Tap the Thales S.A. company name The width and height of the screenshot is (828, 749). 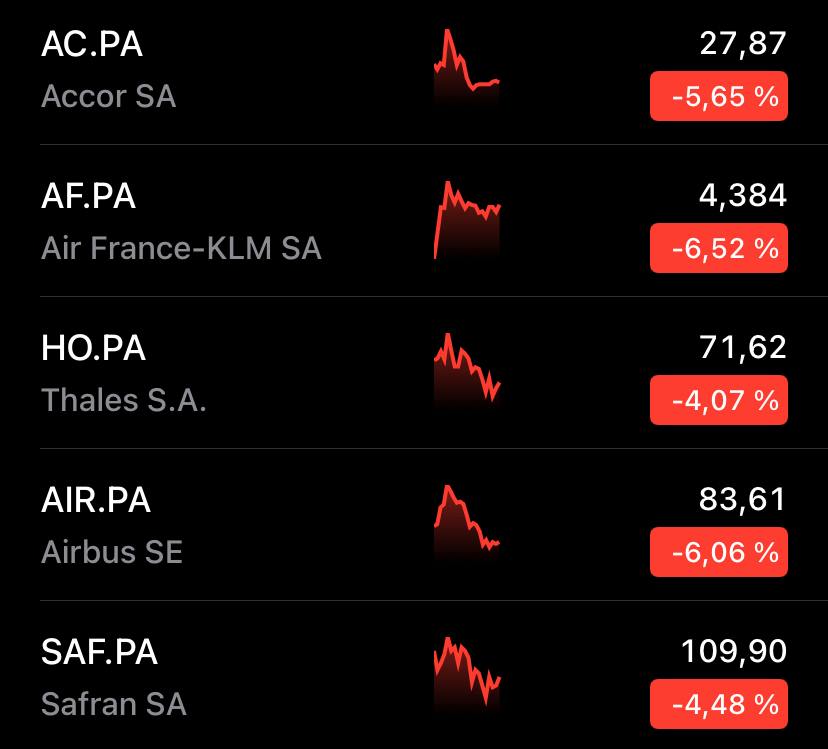[124, 400]
